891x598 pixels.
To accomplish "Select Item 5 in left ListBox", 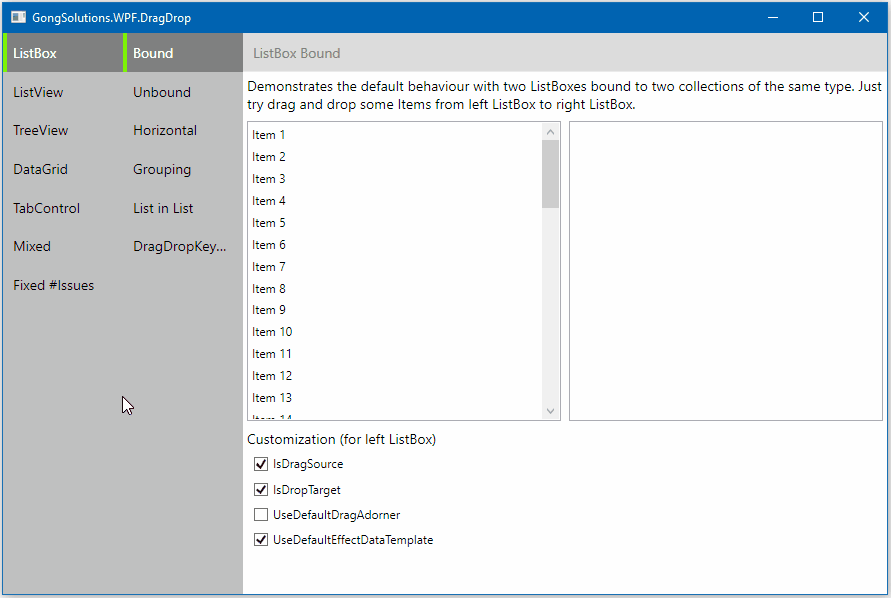I will pos(269,223).
